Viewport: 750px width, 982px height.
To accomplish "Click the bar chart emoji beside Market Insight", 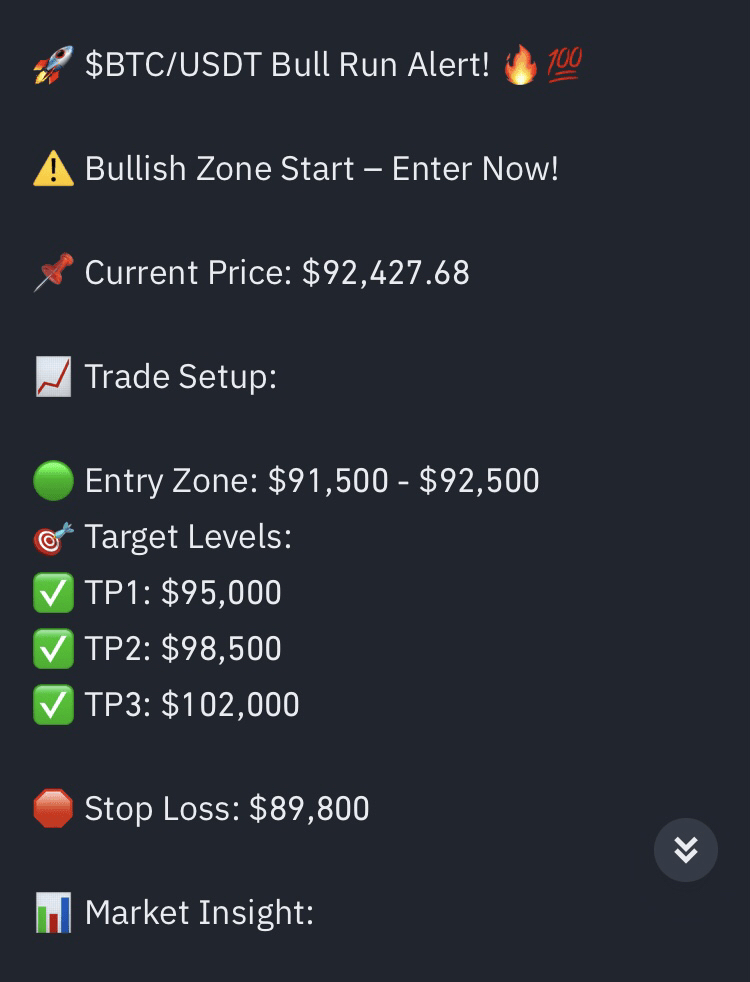I will coord(53,913).
